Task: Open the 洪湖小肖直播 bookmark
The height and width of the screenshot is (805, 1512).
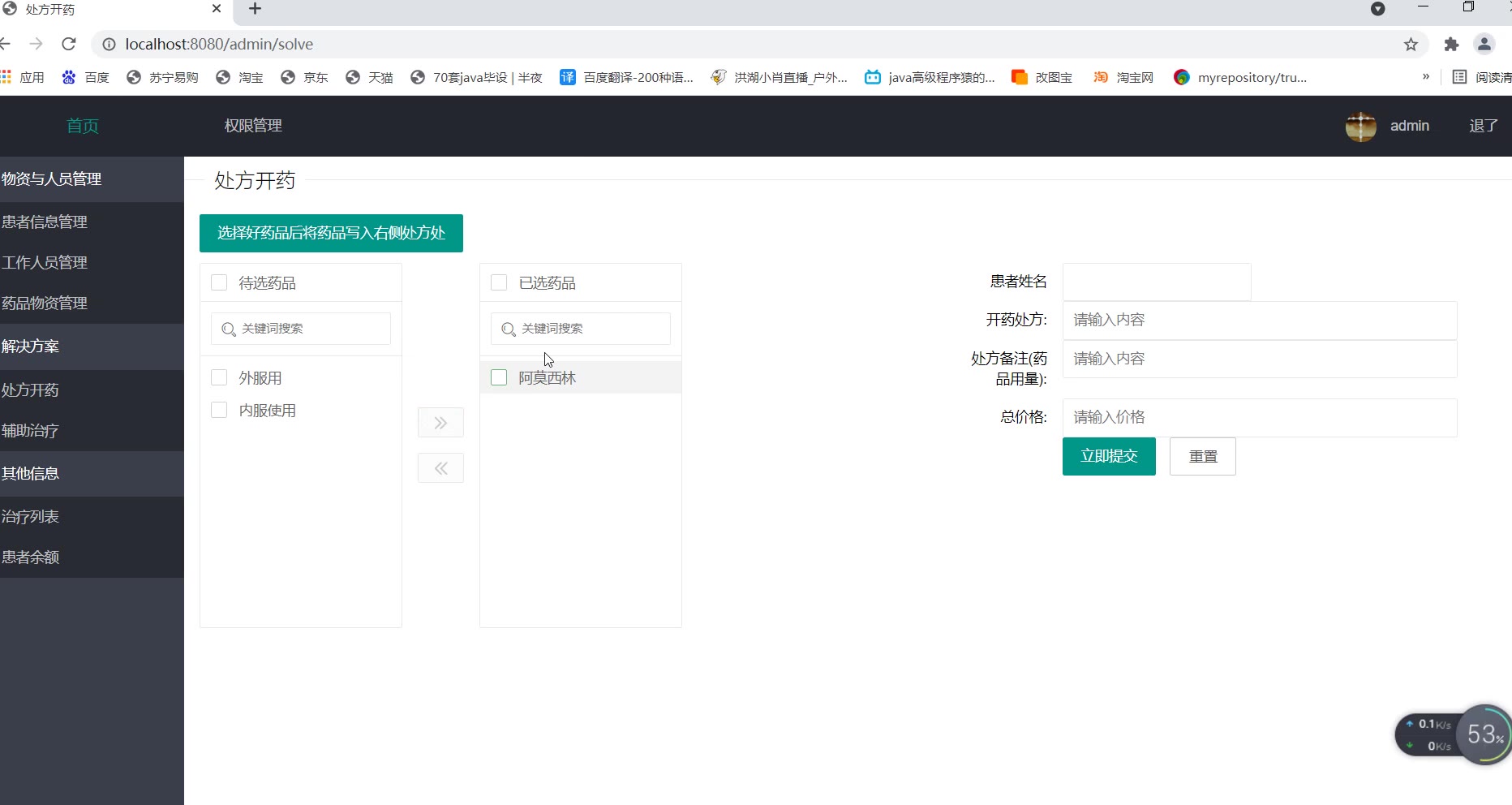Action: [780, 77]
